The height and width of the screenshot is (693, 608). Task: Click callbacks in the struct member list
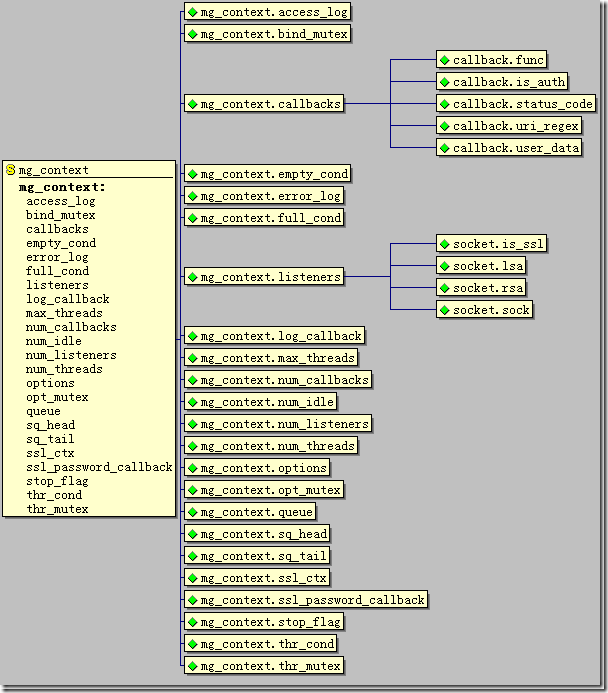(x=57, y=229)
